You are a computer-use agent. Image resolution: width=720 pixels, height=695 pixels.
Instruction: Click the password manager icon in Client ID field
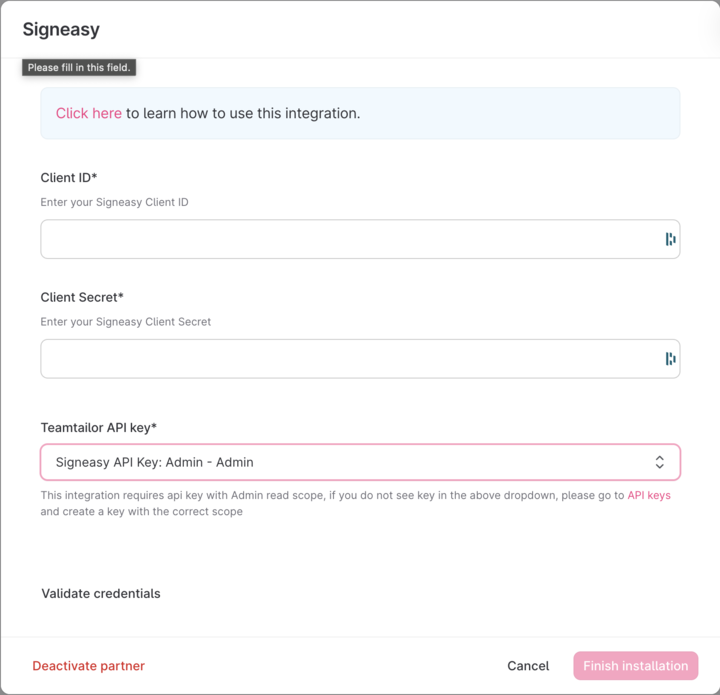coord(670,239)
